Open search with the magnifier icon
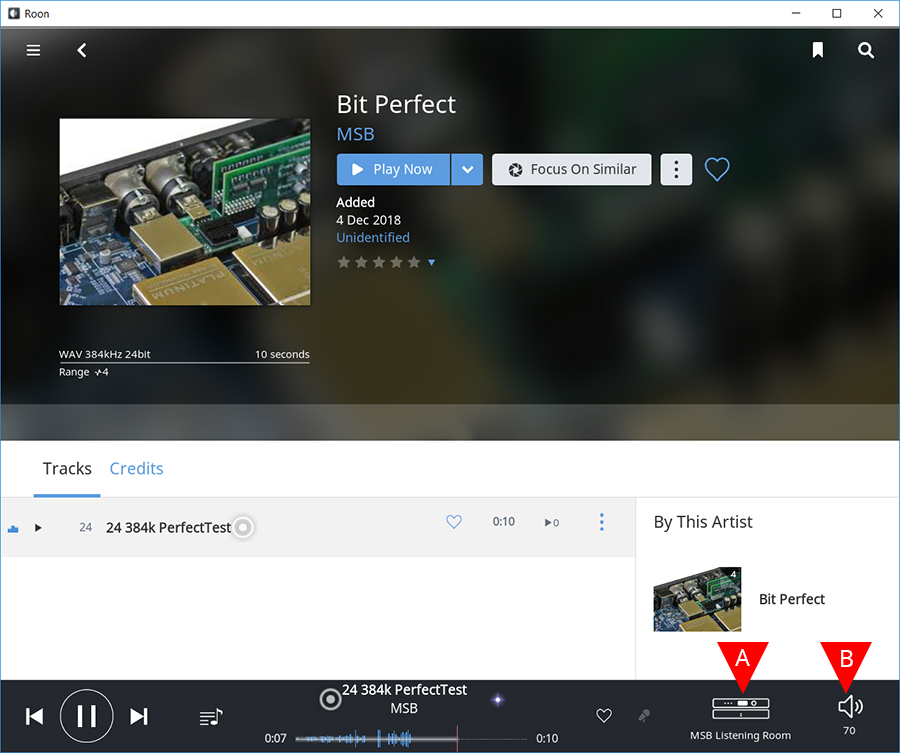The image size is (900, 753). (866, 50)
